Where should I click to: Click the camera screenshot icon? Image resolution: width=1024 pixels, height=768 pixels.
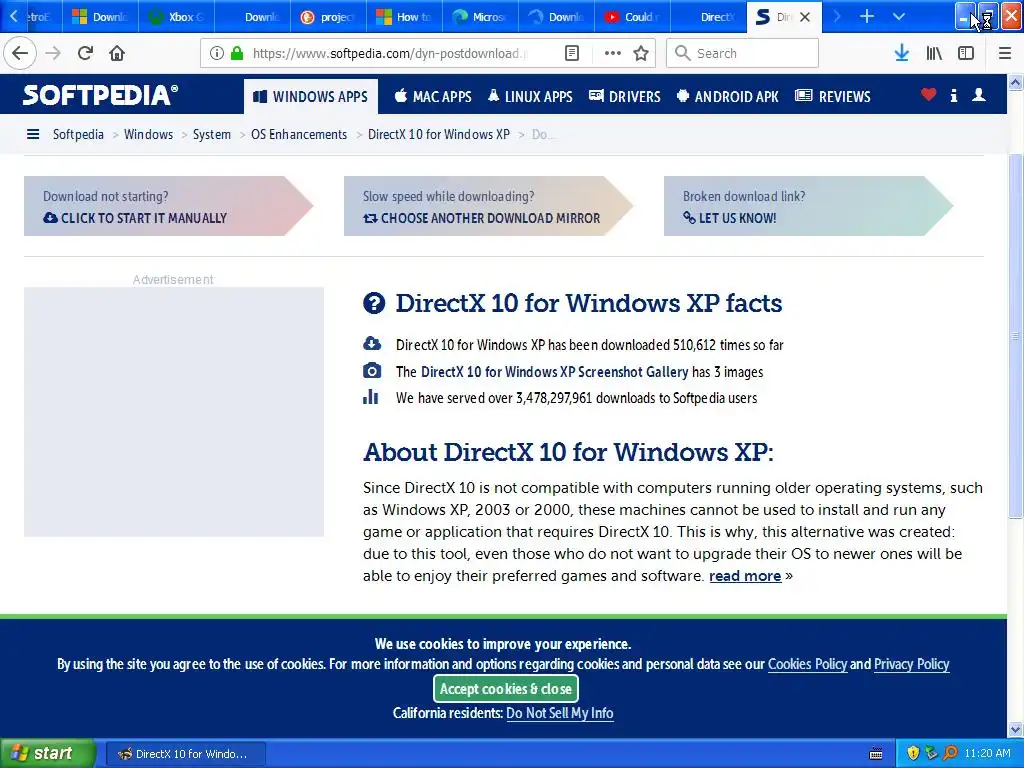(372, 371)
